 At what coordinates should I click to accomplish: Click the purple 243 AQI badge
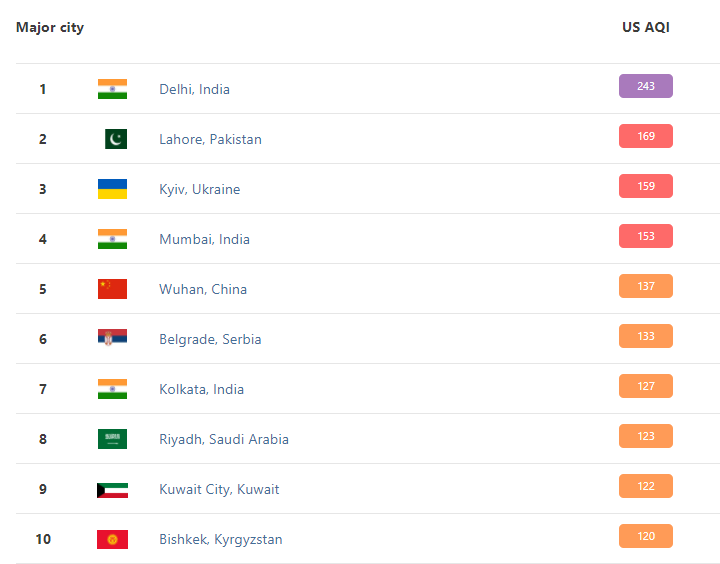645,86
